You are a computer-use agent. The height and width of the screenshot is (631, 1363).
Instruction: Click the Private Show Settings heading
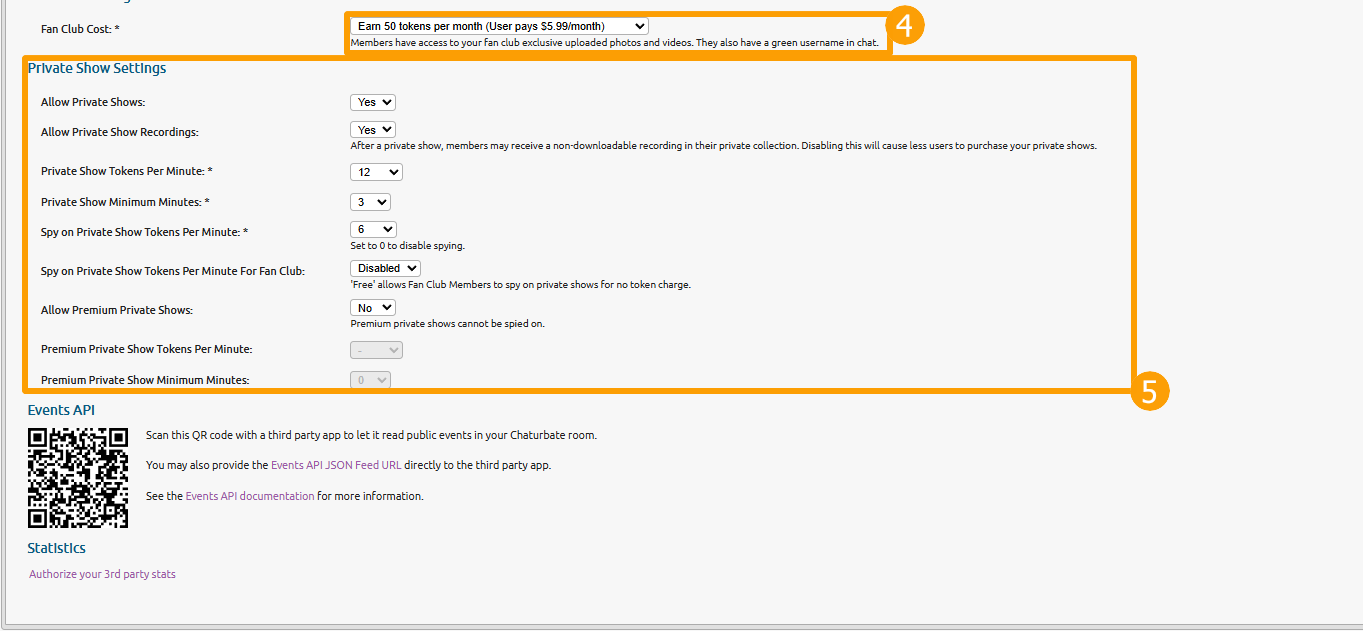coord(97,69)
